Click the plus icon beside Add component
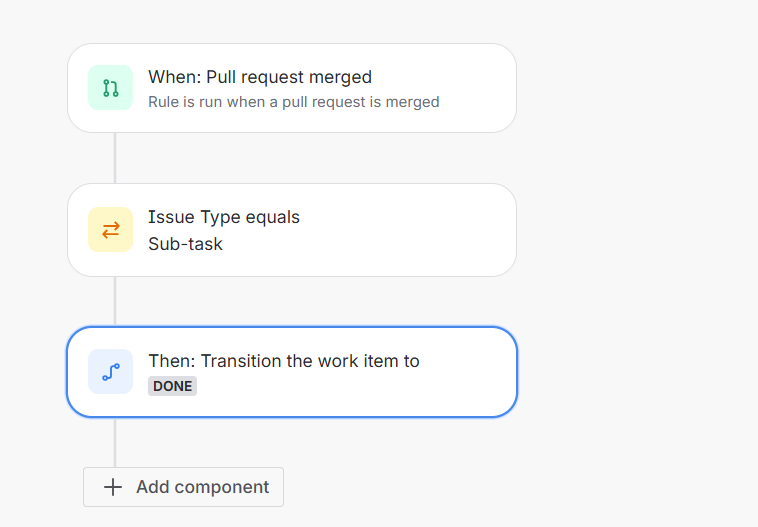 [x=114, y=487]
